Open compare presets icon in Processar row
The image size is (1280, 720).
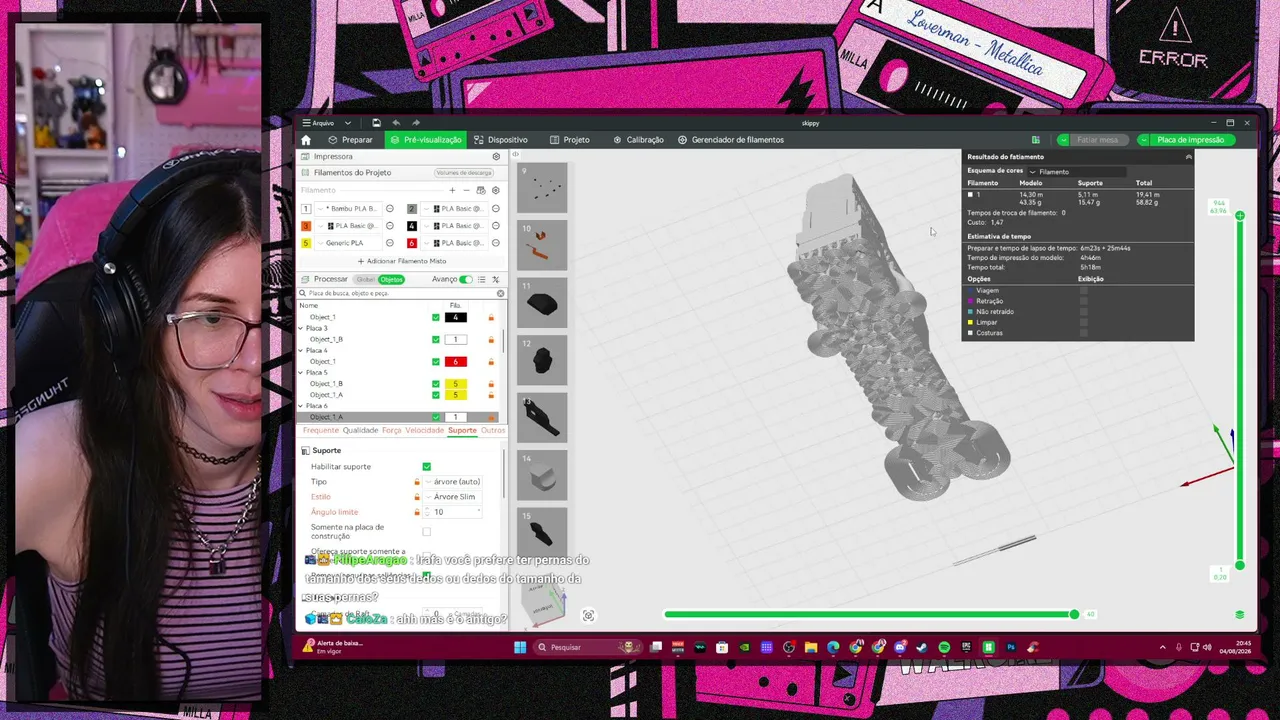click(x=495, y=280)
